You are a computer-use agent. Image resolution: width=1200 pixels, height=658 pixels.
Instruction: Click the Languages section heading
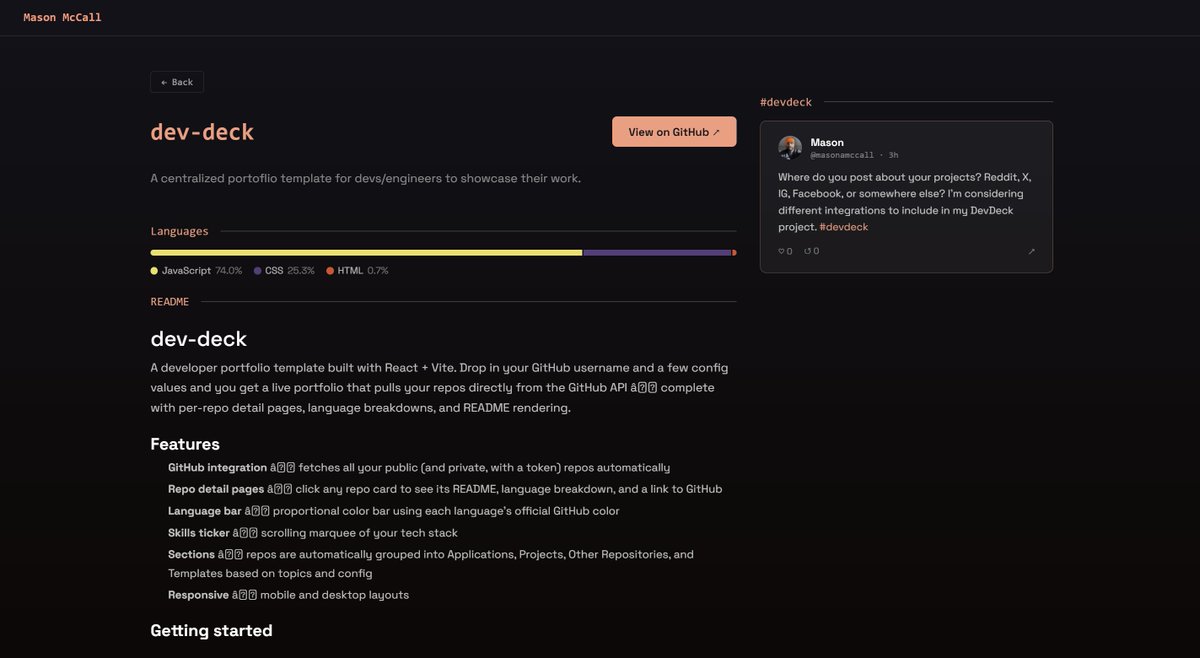tap(179, 231)
